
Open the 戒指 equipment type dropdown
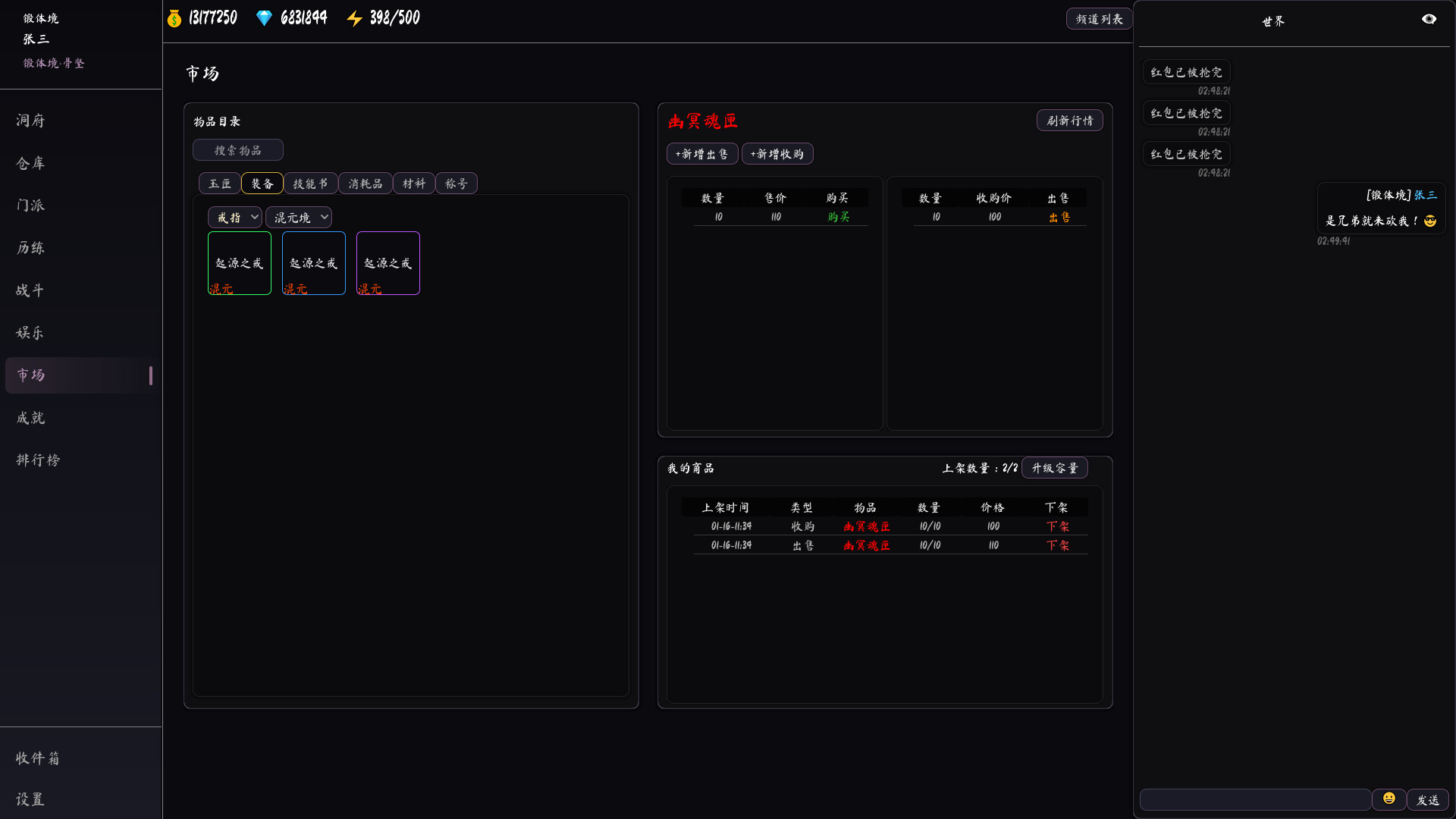pos(235,217)
